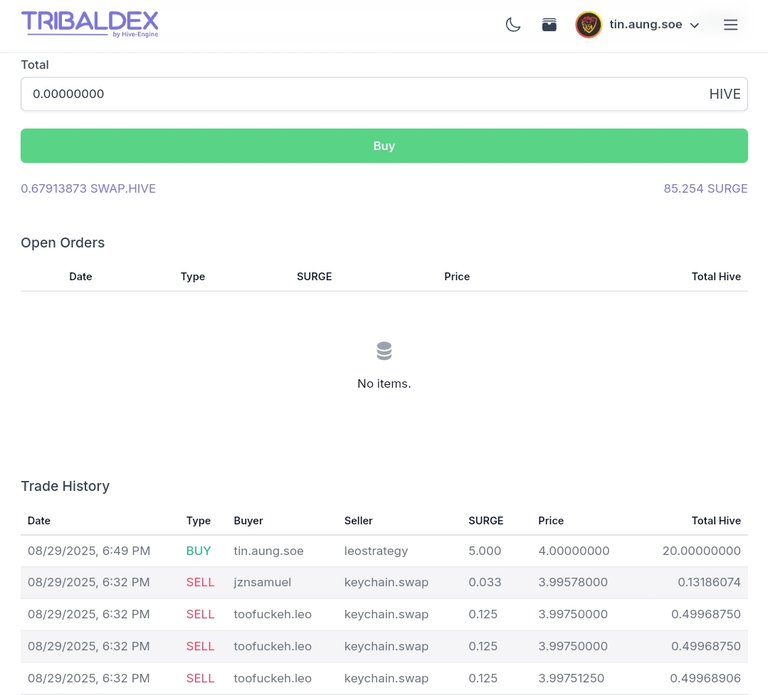Click the 20.00000000 total hive value

pos(701,551)
